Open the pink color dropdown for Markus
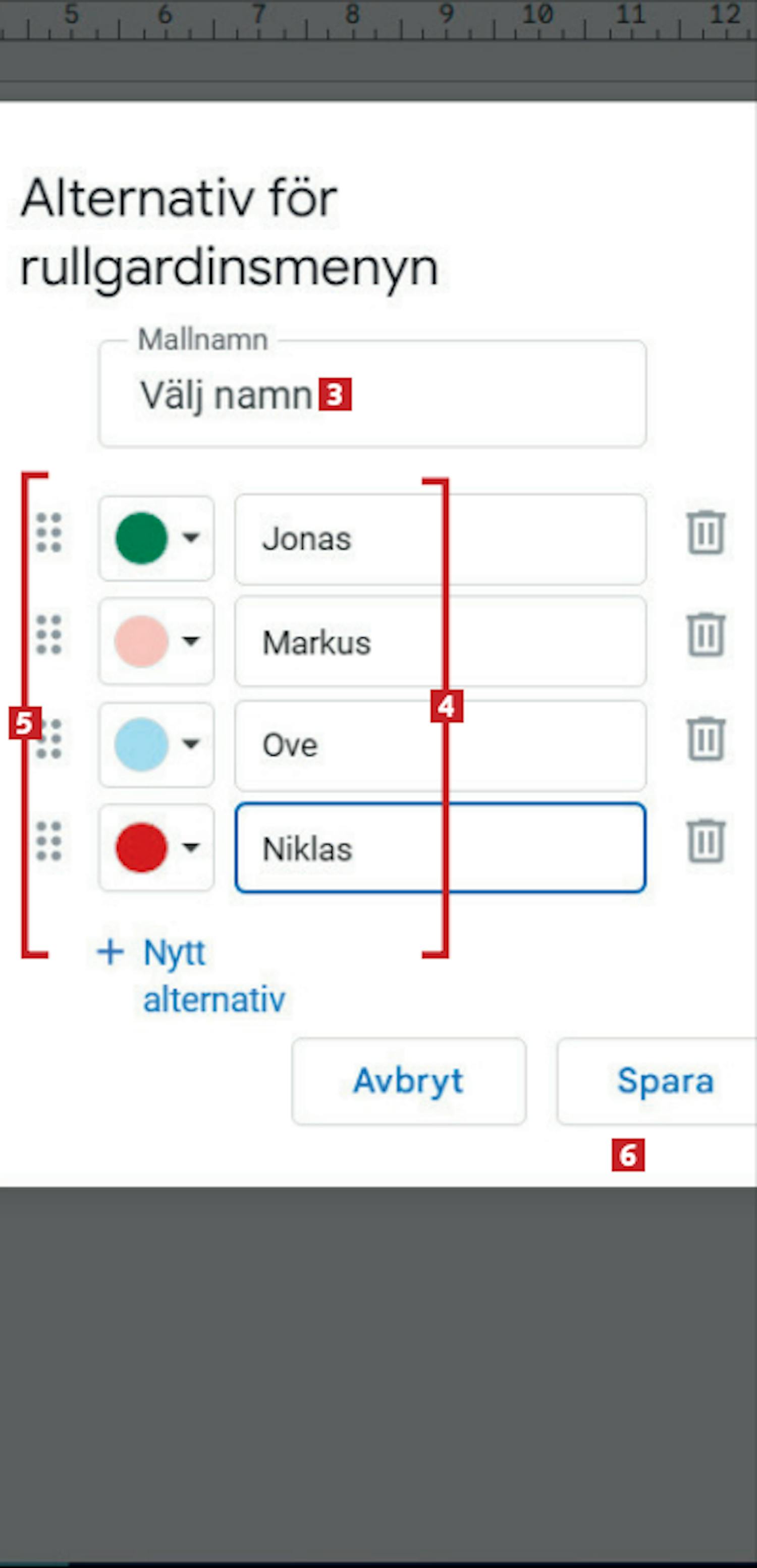757x1568 pixels. 156,641
